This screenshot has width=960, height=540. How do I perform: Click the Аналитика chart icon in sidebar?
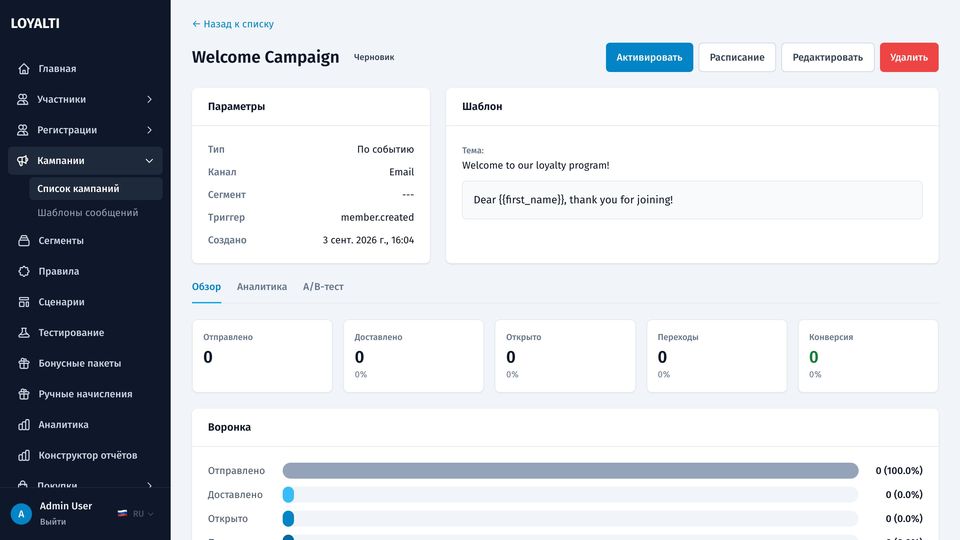click(24, 424)
